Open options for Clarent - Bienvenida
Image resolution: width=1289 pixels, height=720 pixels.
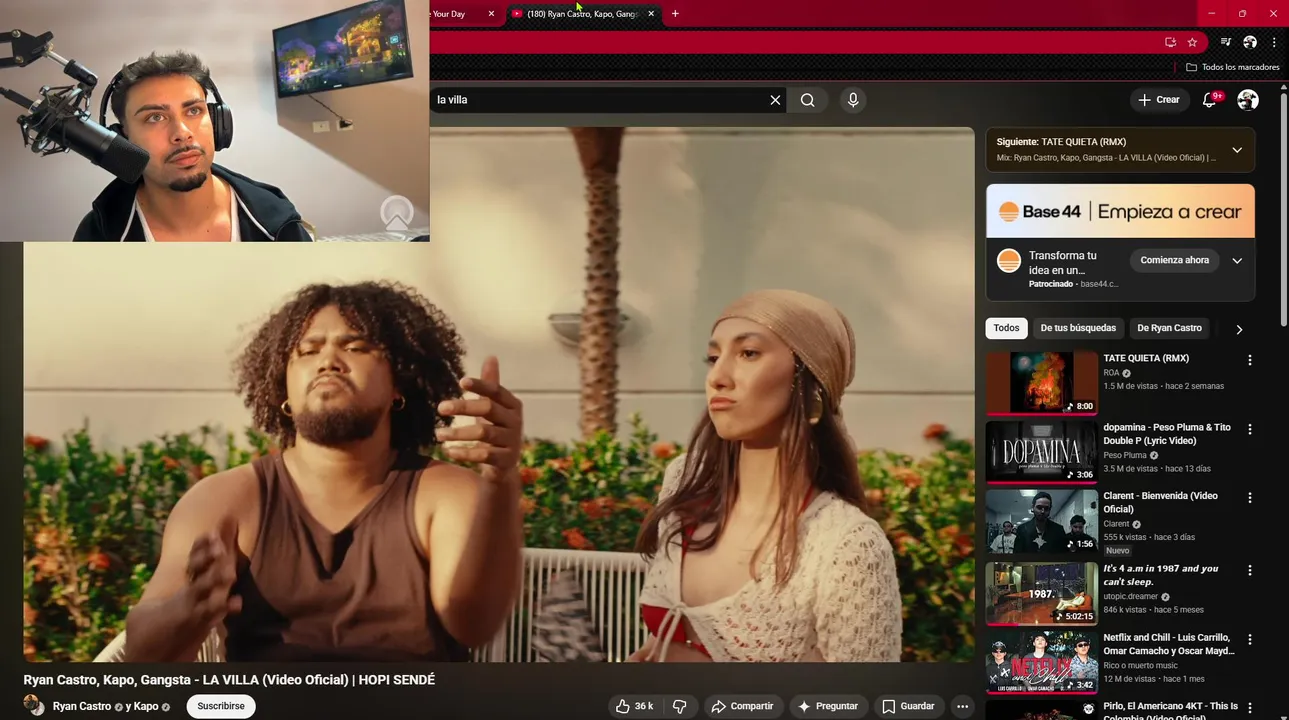[1249, 498]
